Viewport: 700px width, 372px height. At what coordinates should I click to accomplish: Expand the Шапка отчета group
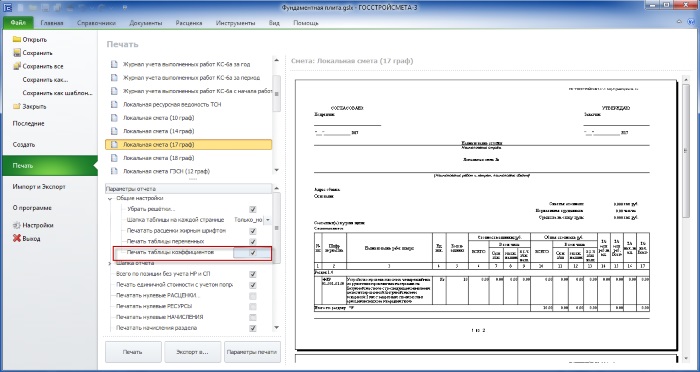(x=110, y=263)
